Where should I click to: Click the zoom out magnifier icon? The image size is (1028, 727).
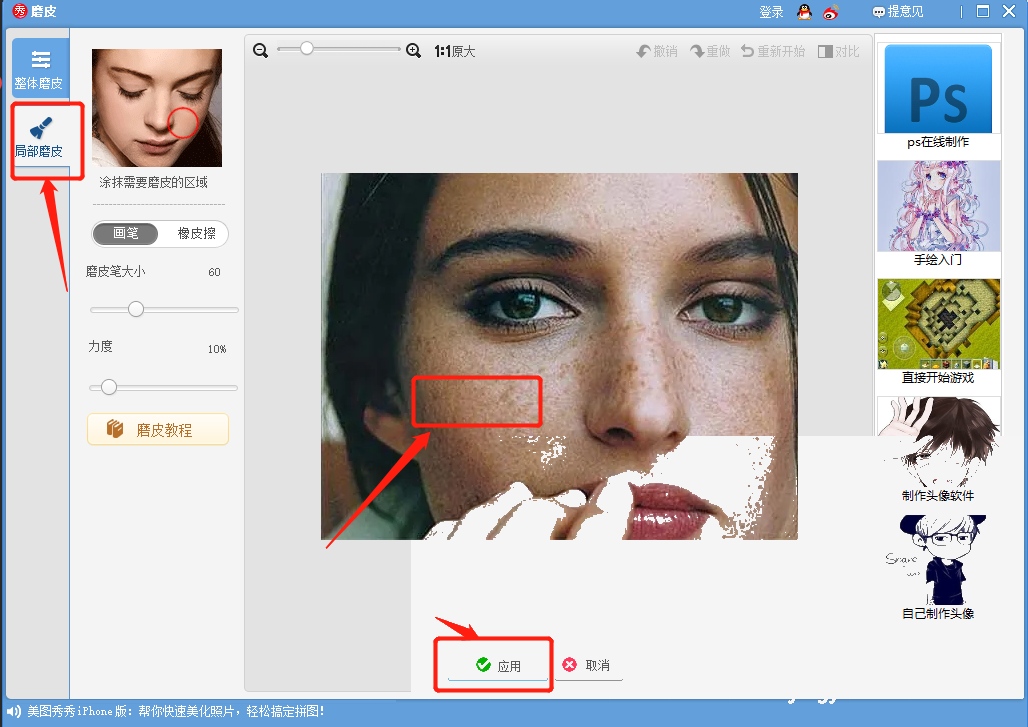click(260, 50)
